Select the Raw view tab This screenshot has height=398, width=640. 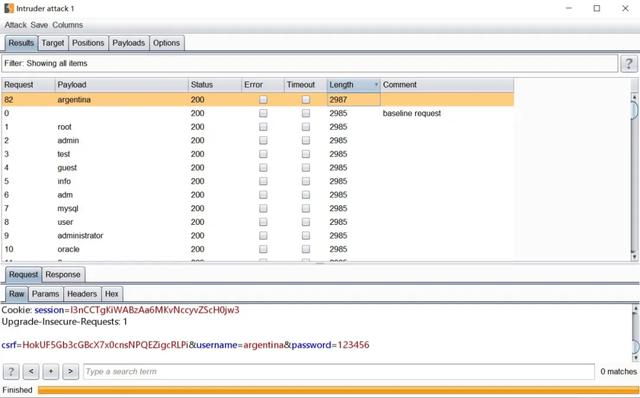[x=17, y=294]
